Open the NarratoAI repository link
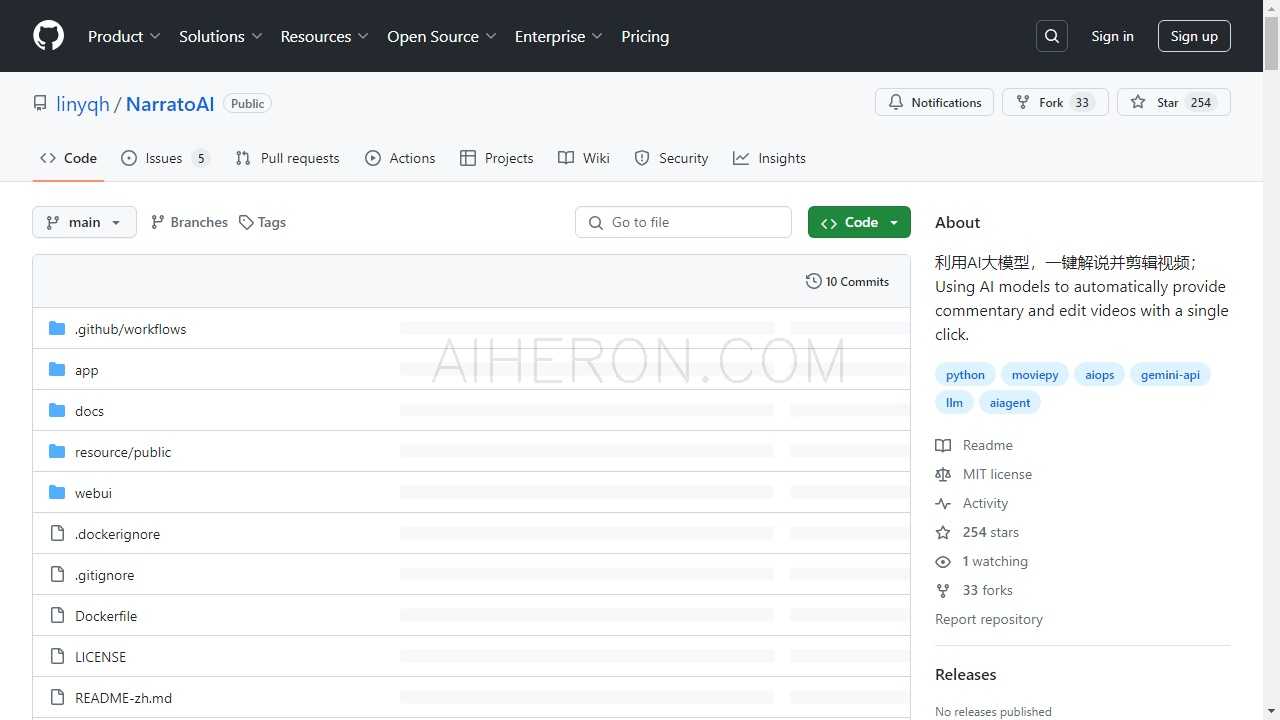The height and width of the screenshot is (720, 1280). click(170, 104)
